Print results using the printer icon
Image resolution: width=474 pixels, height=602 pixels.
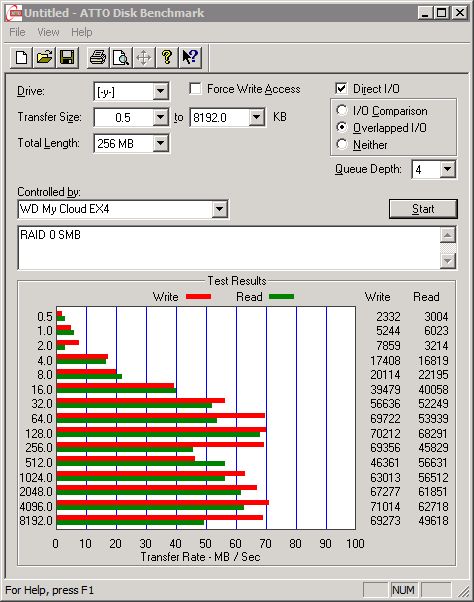(x=98, y=58)
